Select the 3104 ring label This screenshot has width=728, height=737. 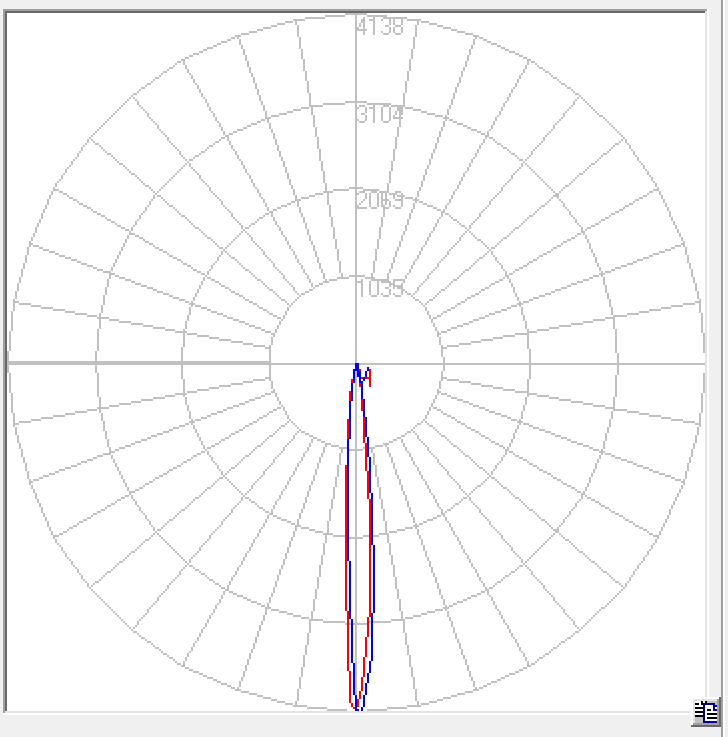coord(380,114)
